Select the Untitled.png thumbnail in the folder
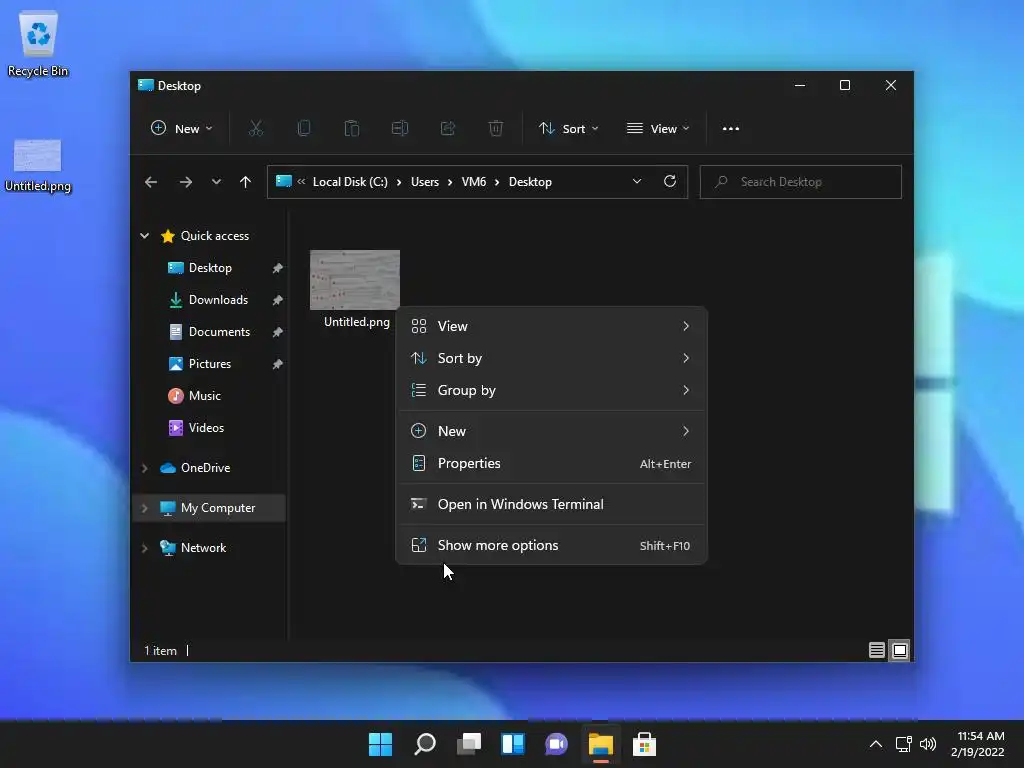This screenshot has width=1024, height=768. [355, 280]
